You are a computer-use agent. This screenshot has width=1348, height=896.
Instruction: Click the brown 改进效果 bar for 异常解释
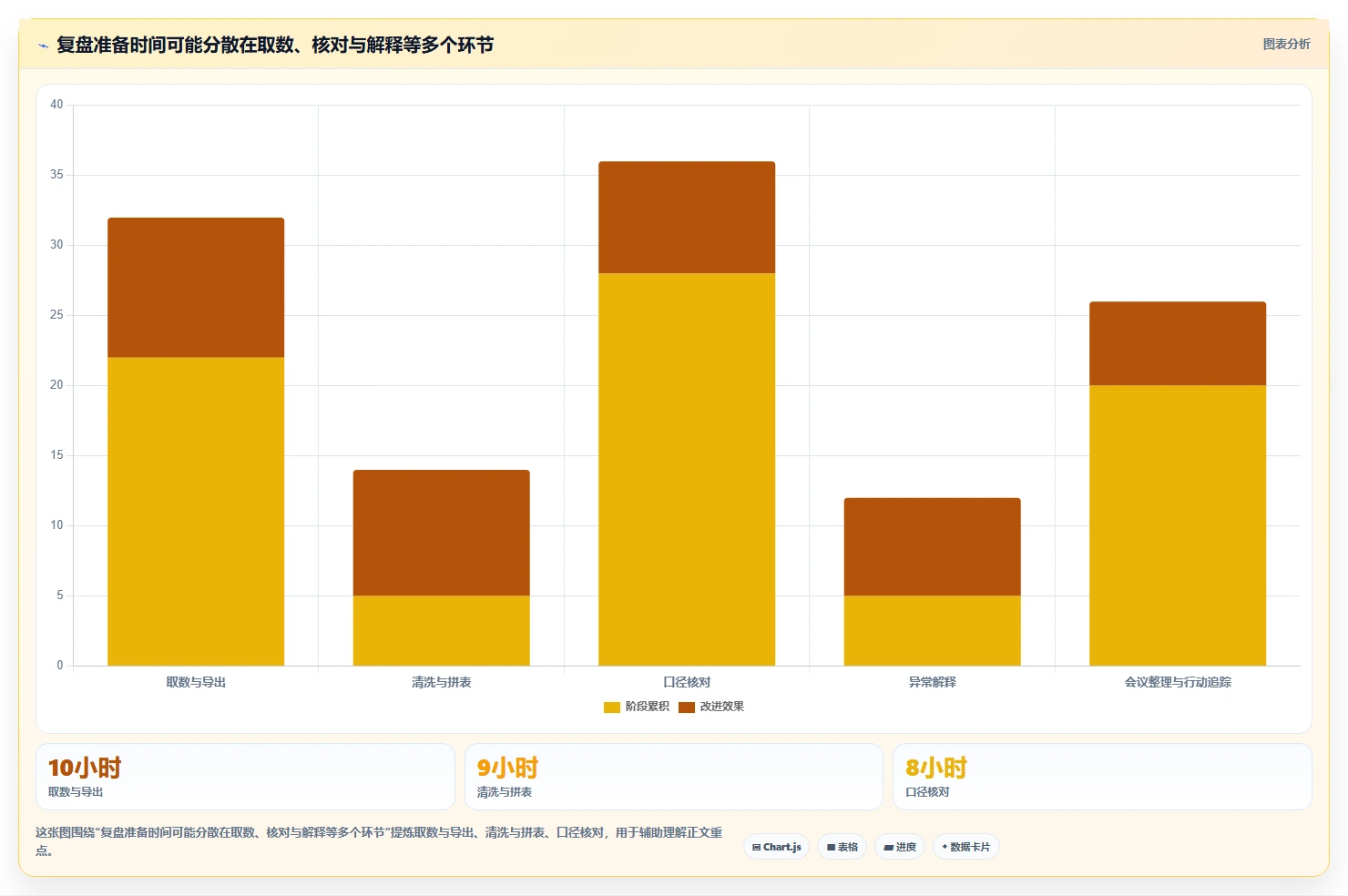coord(933,546)
